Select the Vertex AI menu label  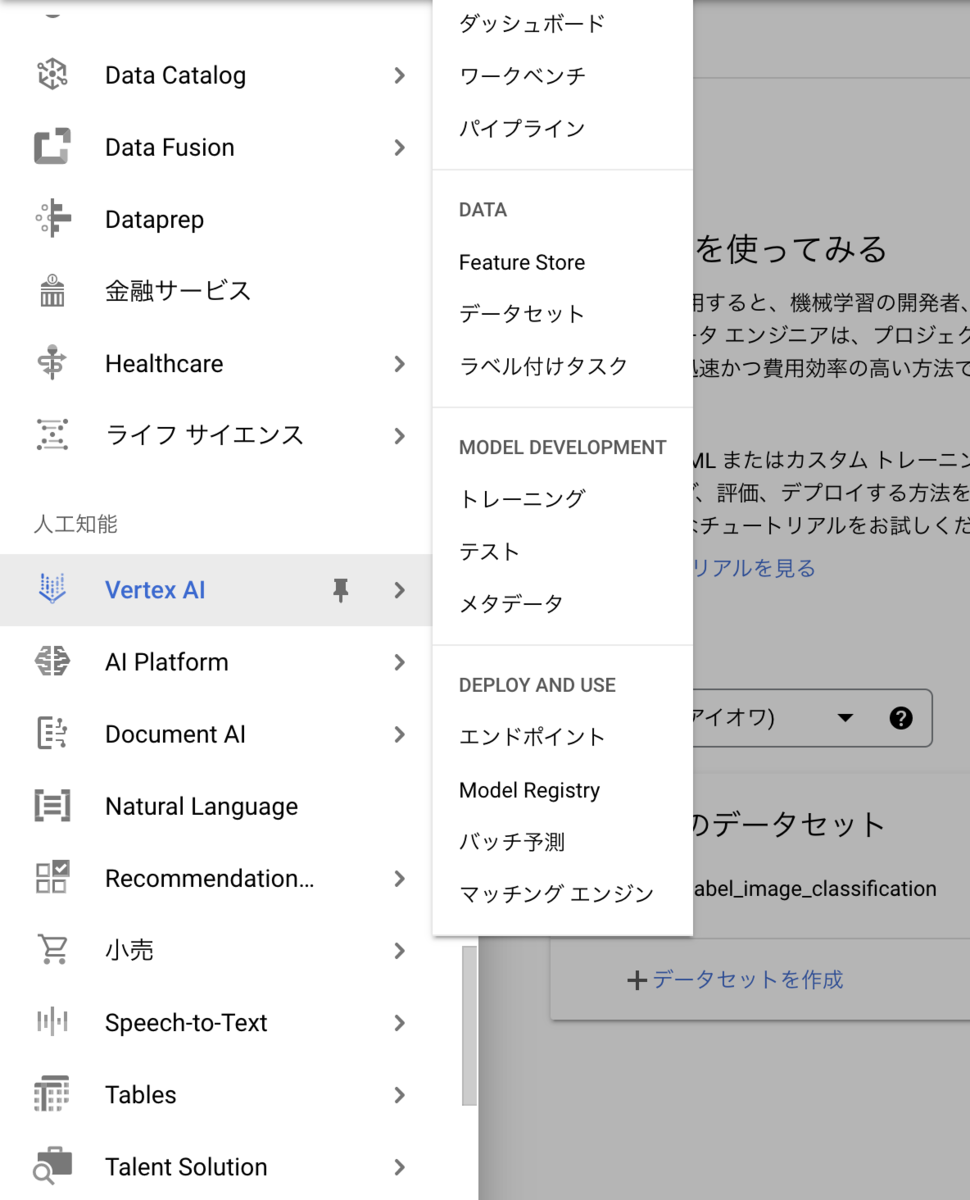click(155, 590)
